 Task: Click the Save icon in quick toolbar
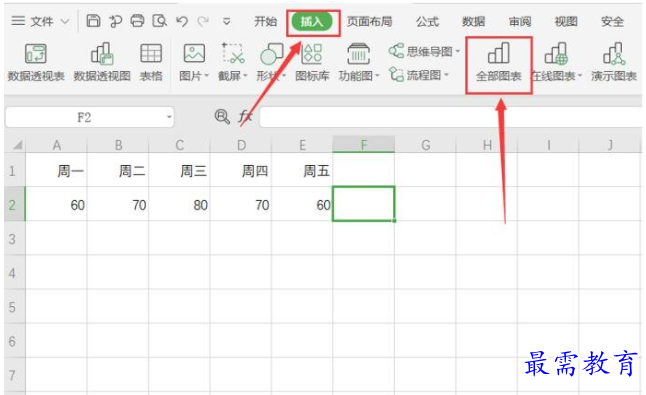pyautogui.click(x=93, y=21)
